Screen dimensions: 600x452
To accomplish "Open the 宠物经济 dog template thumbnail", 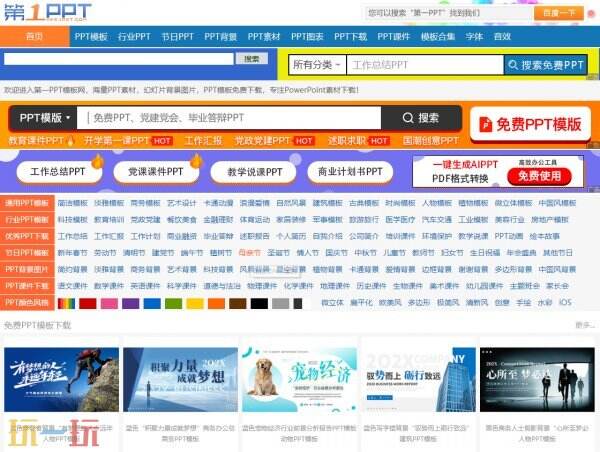I will pos(299,379).
